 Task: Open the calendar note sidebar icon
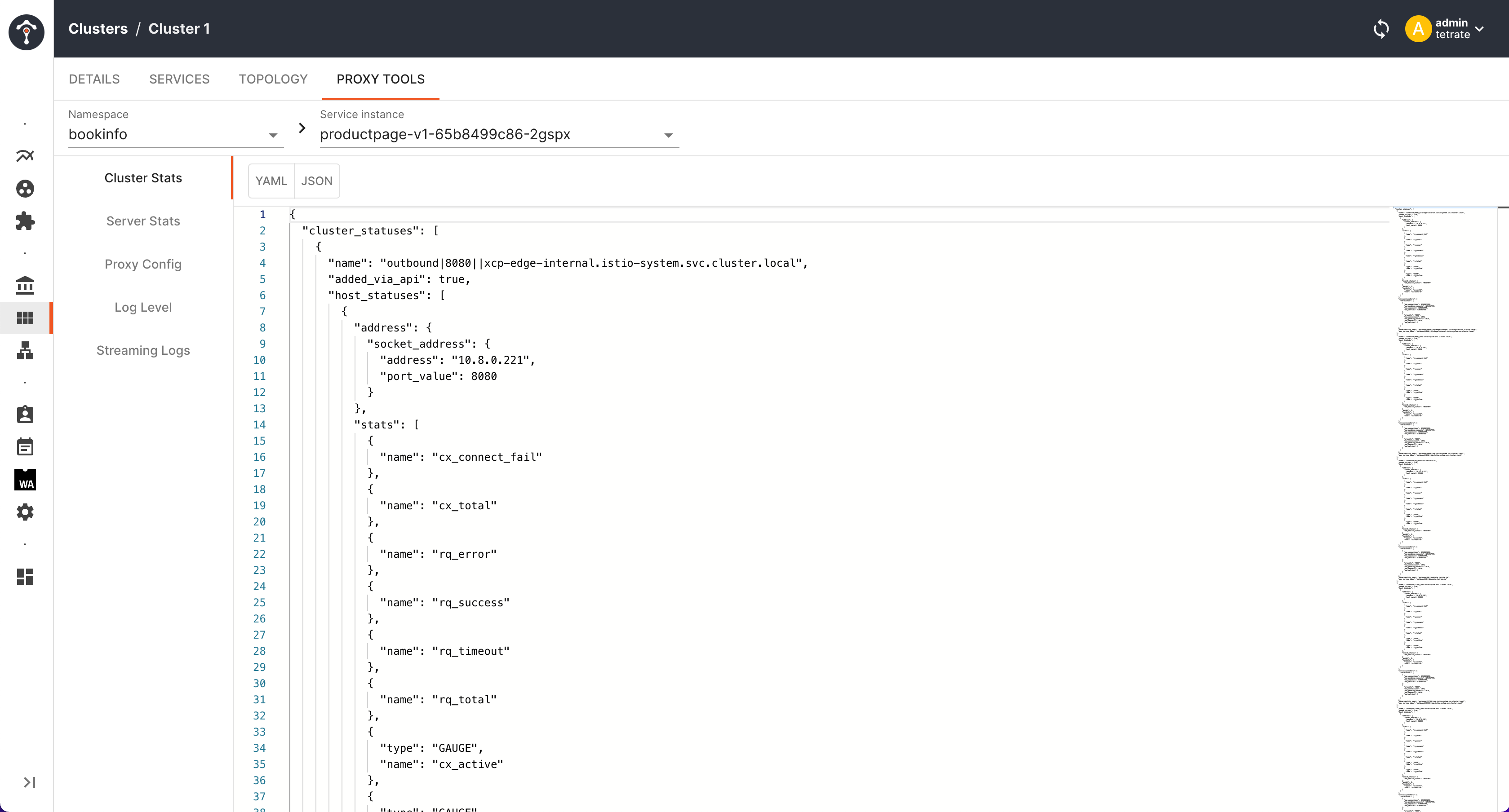pos(25,447)
